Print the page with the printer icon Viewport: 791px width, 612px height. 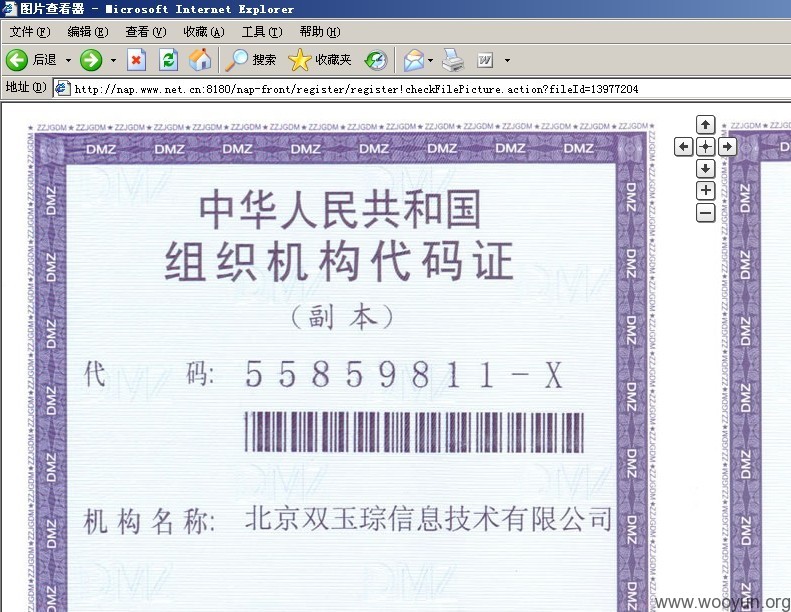453,61
